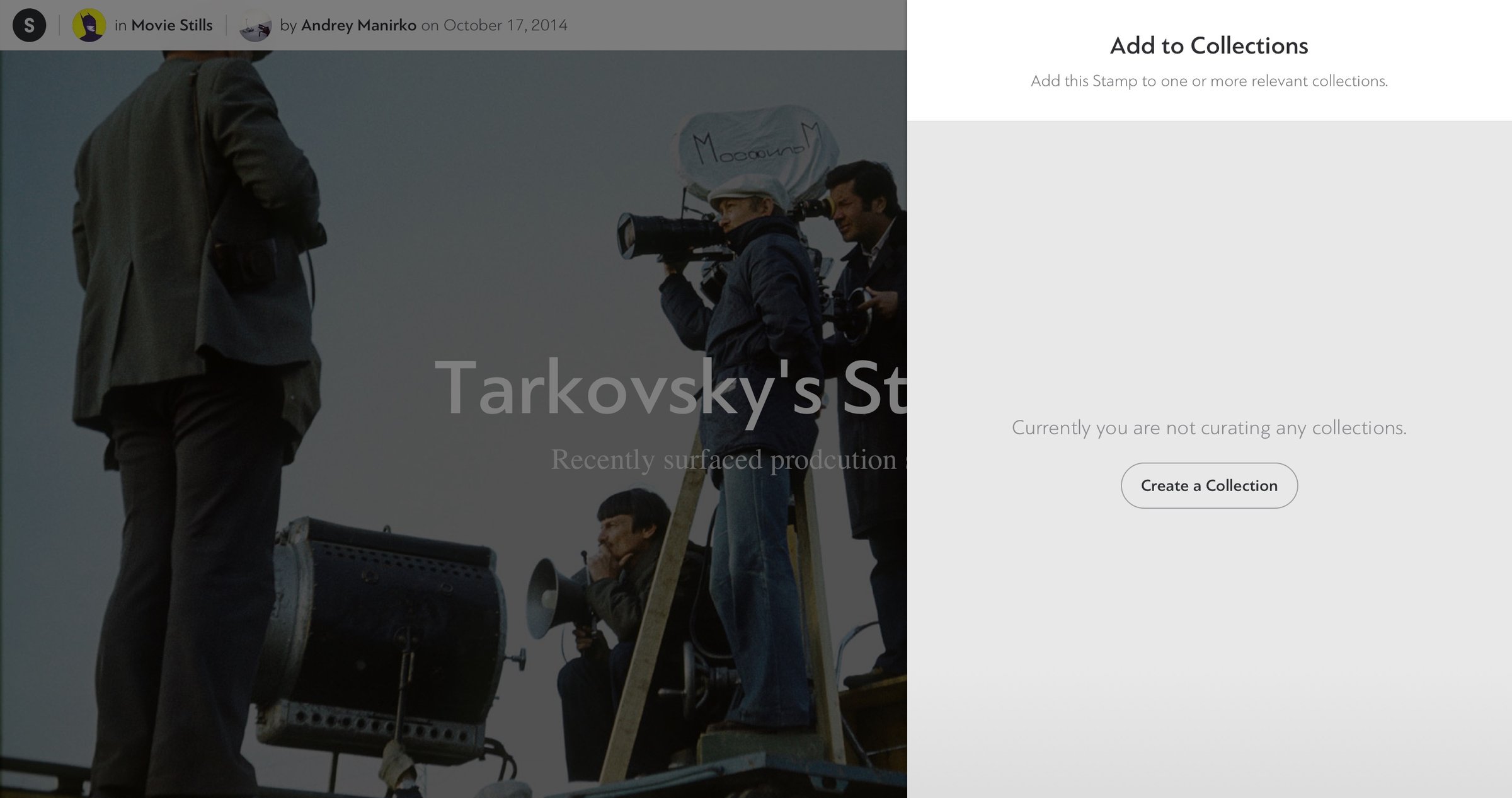Click the "not curating any collections" message
The width and height of the screenshot is (1512, 798).
coord(1209,427)
